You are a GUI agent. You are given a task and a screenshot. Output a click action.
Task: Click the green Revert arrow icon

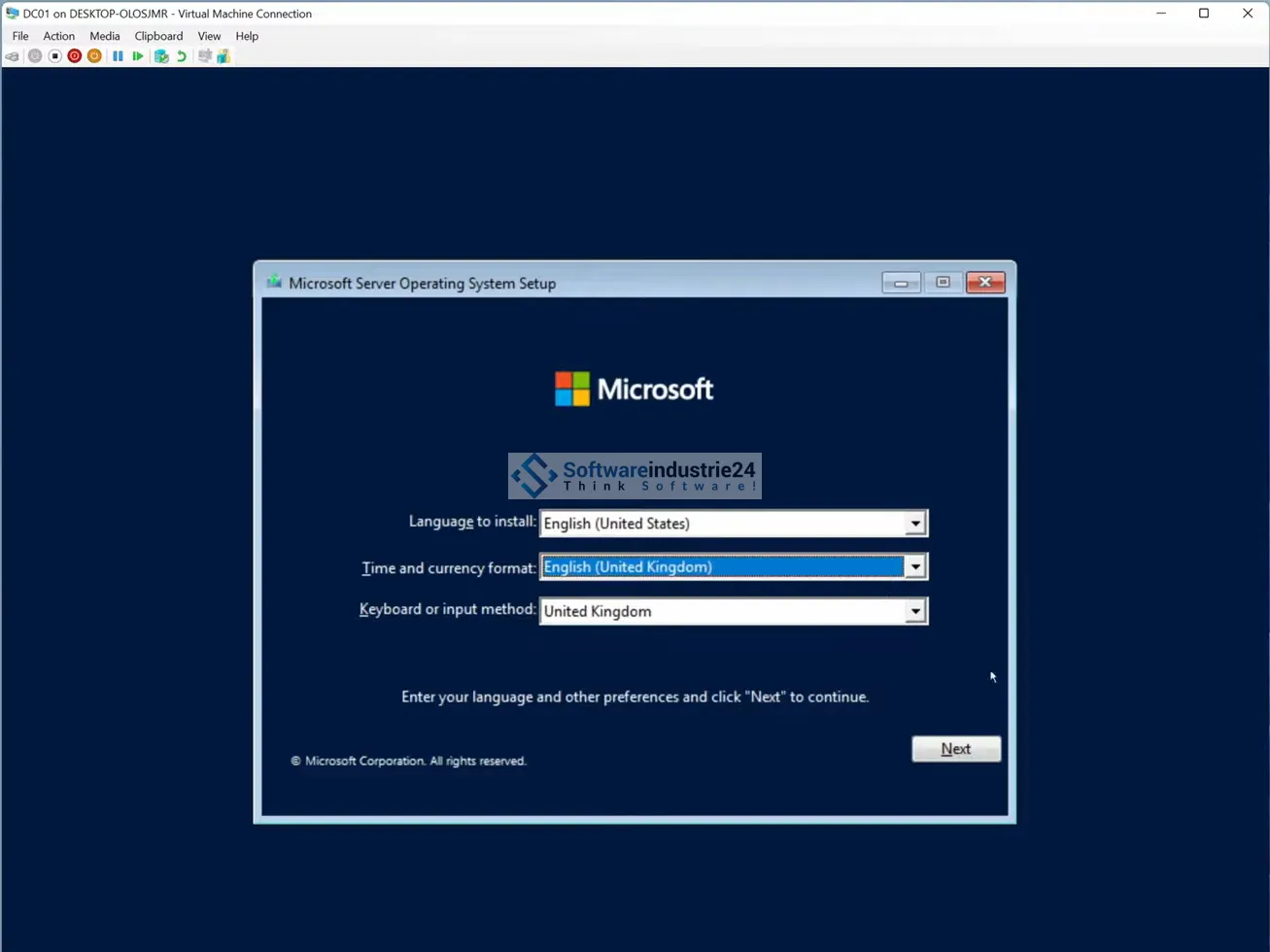point(182,56)
